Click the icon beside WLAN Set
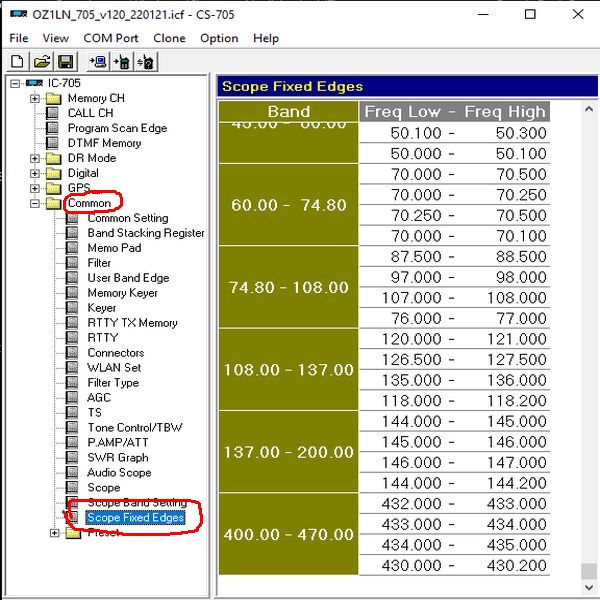This screenshot has width=600, height=600. pyautogui.click(x=72, y=367)
